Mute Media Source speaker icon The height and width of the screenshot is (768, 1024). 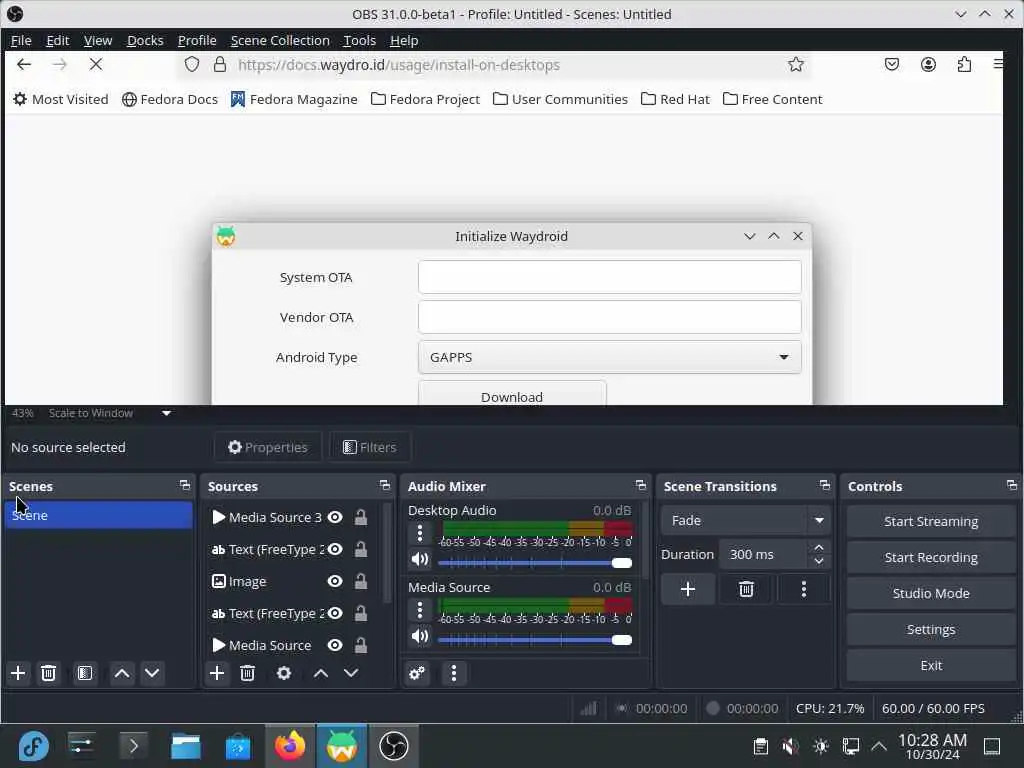tap(420, 637)
